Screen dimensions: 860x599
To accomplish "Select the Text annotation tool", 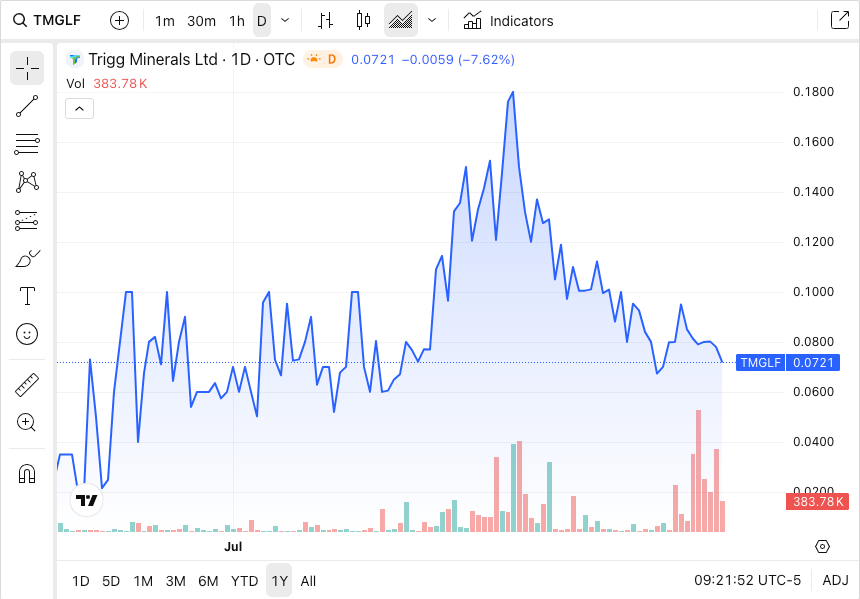I will (27, 296).
